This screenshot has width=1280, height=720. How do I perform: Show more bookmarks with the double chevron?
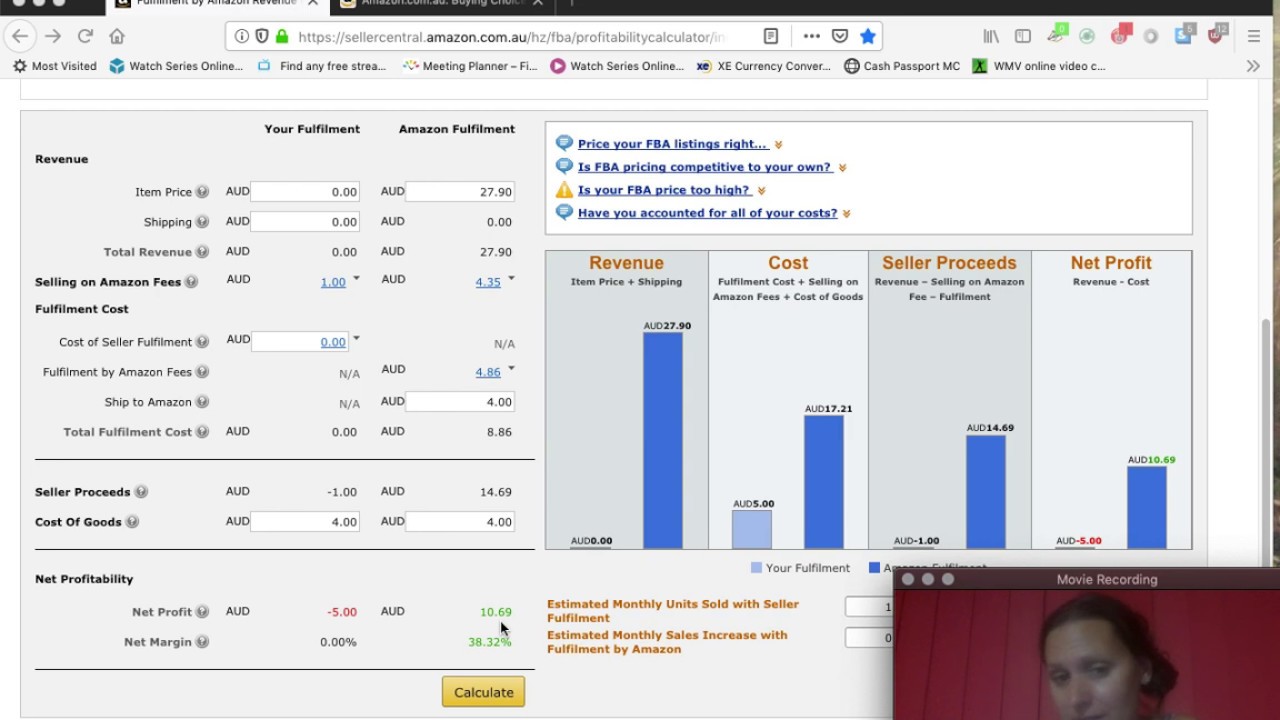point(1253,66)
